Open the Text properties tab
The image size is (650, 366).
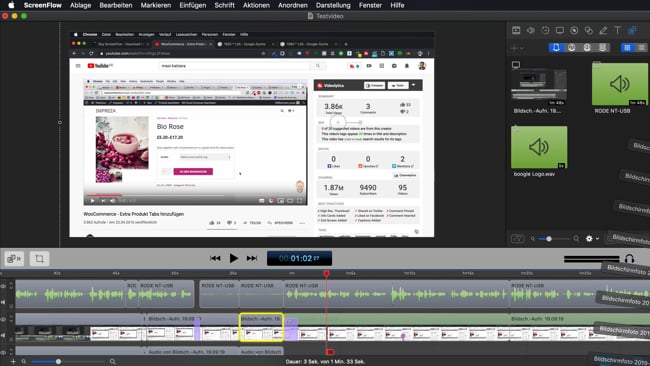pyautogui.click(x=618, y=30)
